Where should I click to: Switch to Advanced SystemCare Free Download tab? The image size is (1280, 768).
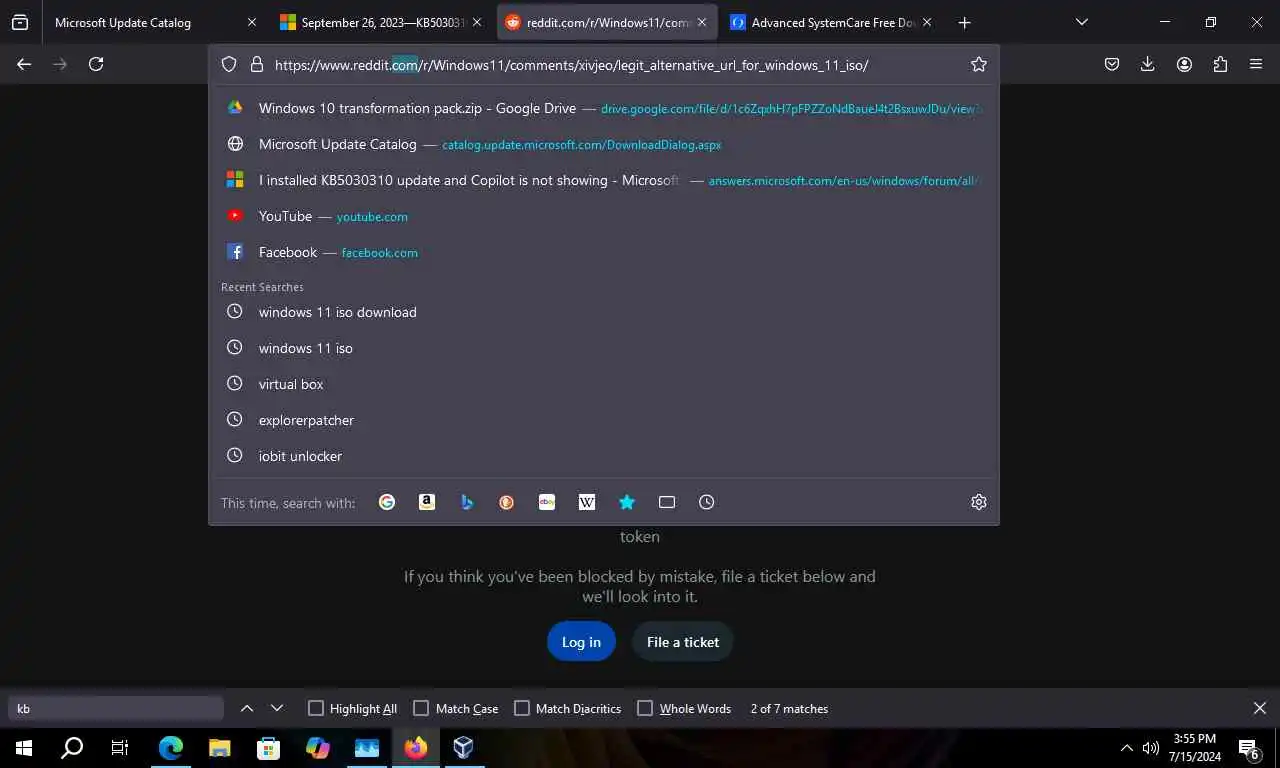[x=832, y=22]
